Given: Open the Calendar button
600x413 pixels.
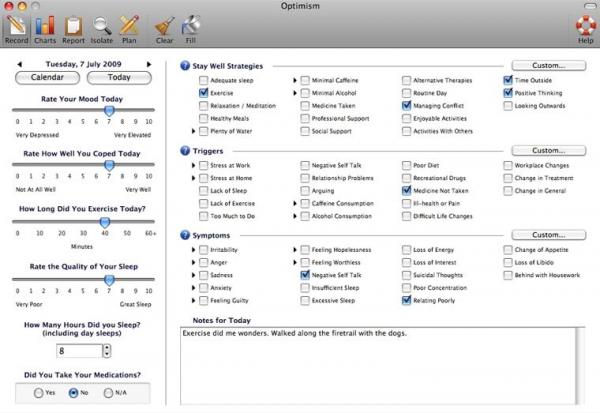Looking at the screenshot, I should pos(47,78).
